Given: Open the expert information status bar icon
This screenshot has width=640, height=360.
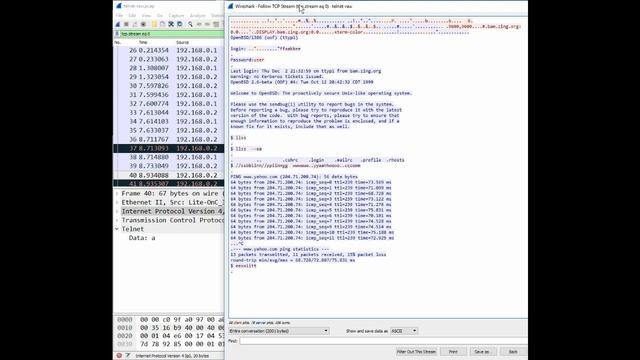Looking at the screenshot, I should click(119, 356).
